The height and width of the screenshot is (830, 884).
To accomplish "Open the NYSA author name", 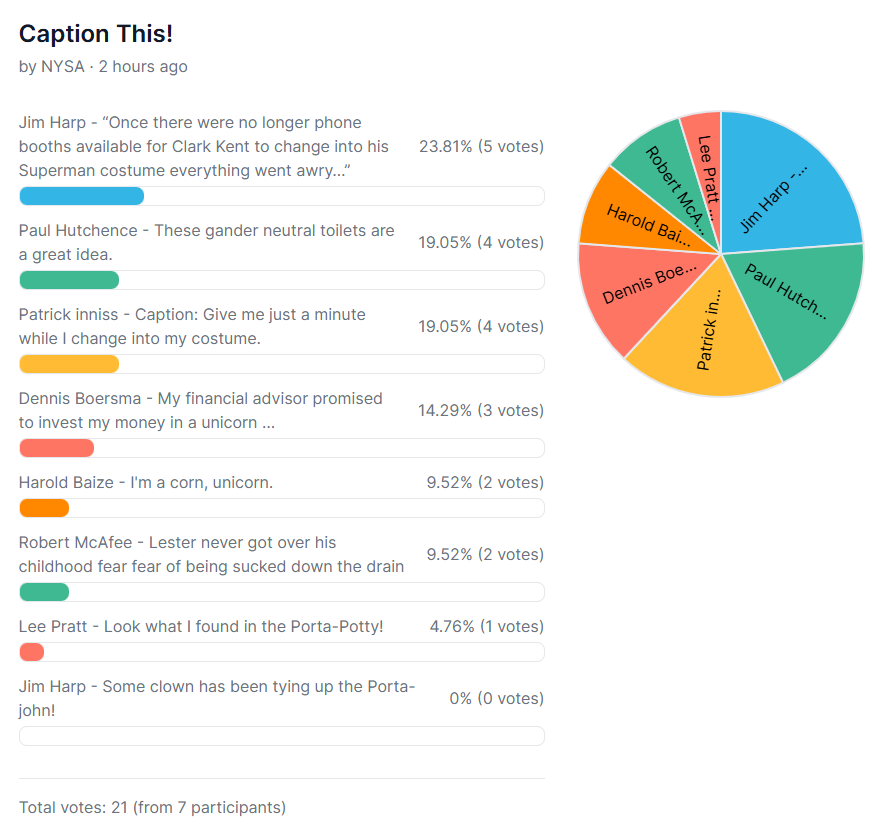I will 63,67.
